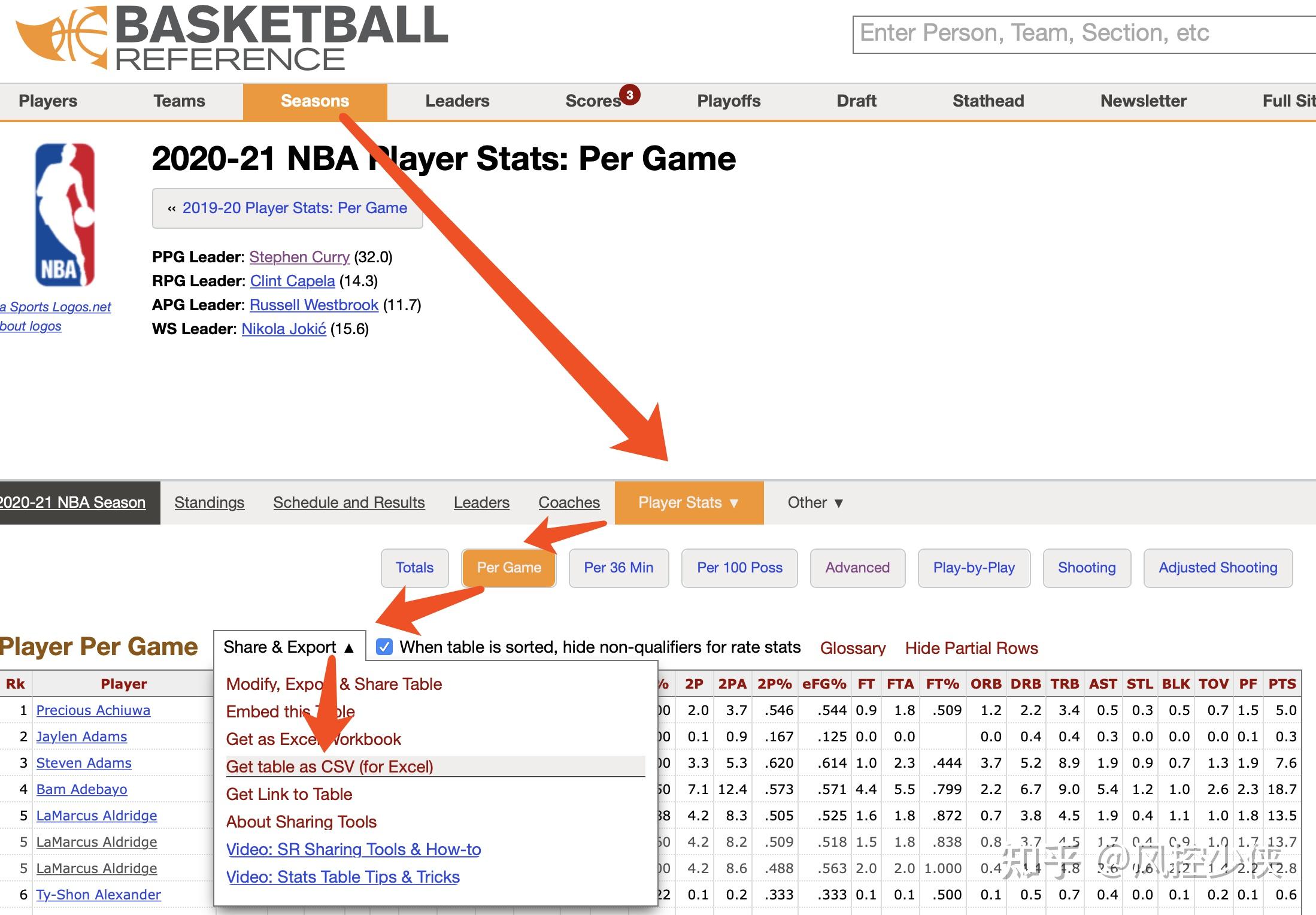The width and height of the screenshot is (1316, 915).
Task: Open the Schedule and Results tab
Action: click(349, 502)
